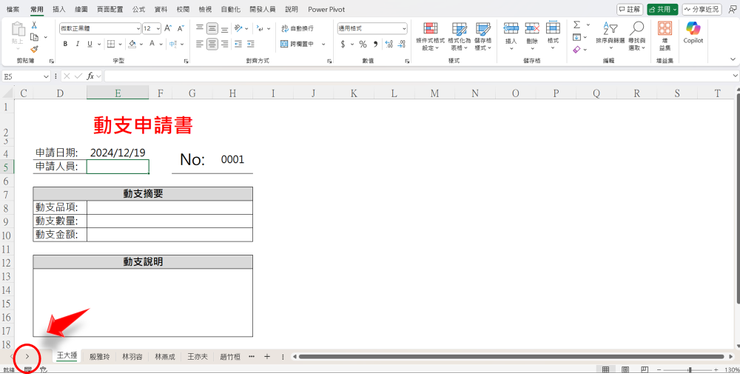
Task: Decrease font size with smaller A icon
Action: tap(180, 29)
